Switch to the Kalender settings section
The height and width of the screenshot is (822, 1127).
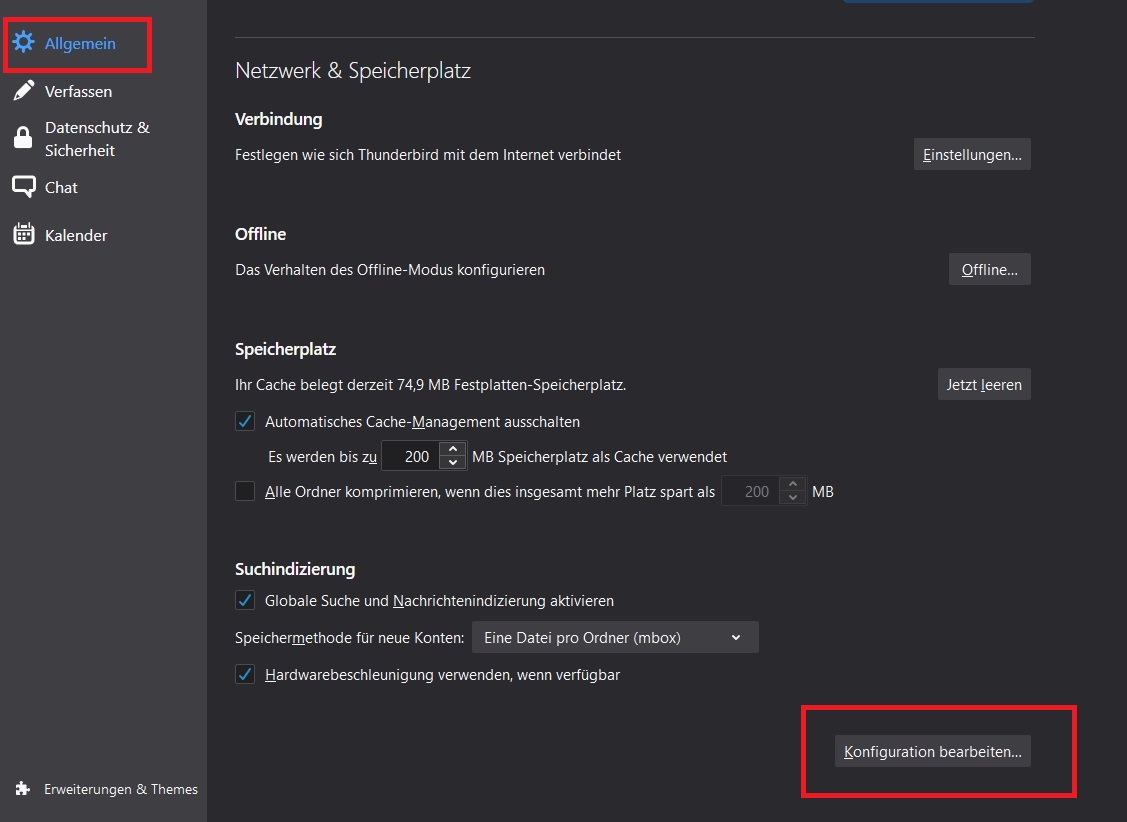click(76, 235)
